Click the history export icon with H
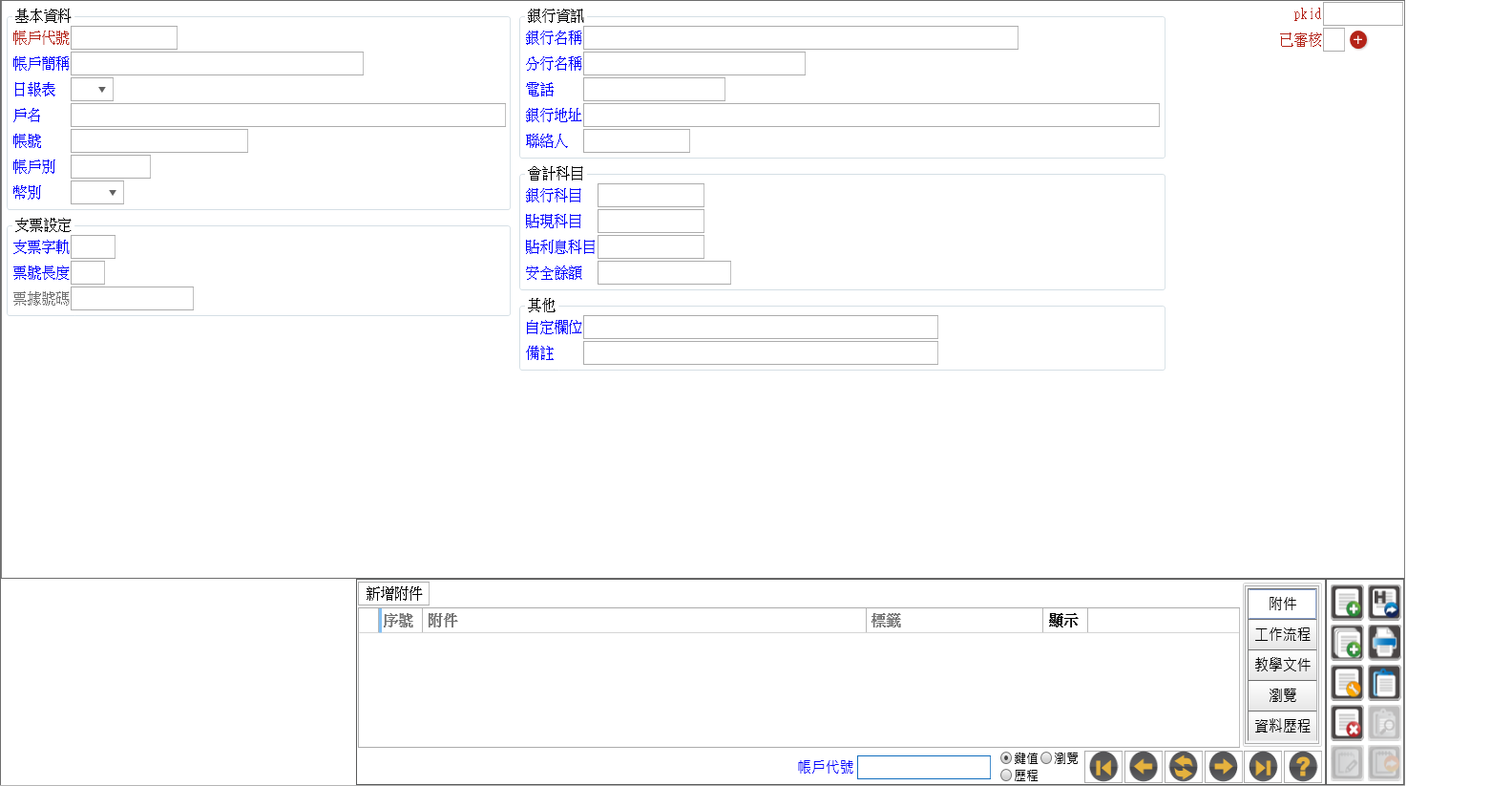 click(x=1384, y=603)
